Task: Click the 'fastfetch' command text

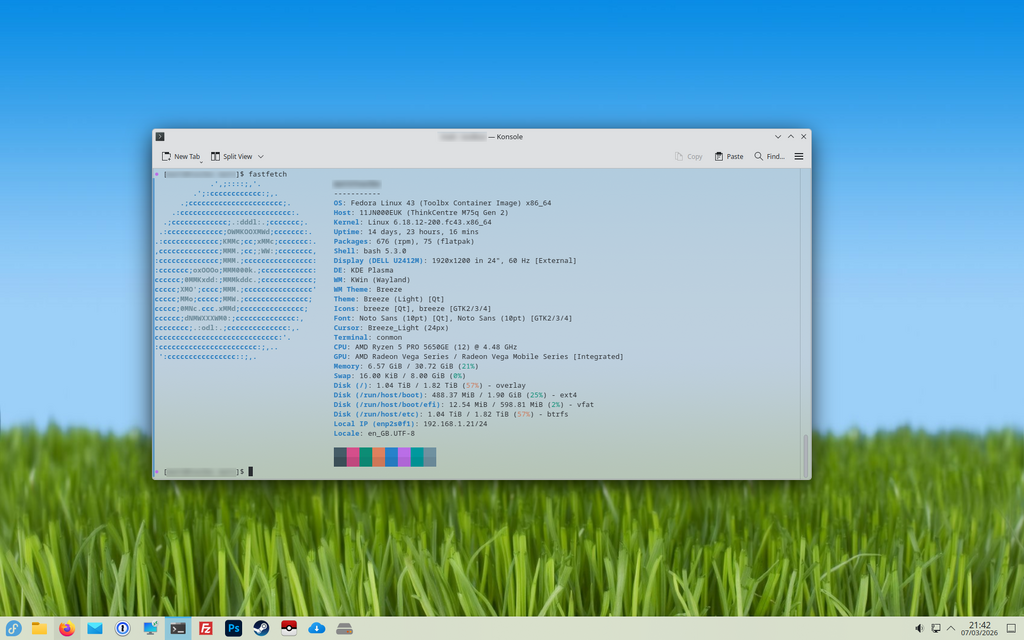Action: (268, 174)
